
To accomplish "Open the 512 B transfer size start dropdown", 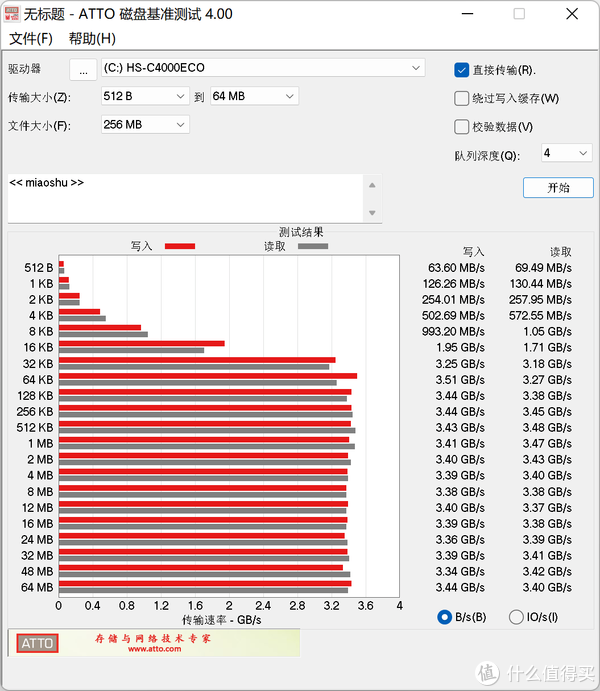I will coord(145,96).
